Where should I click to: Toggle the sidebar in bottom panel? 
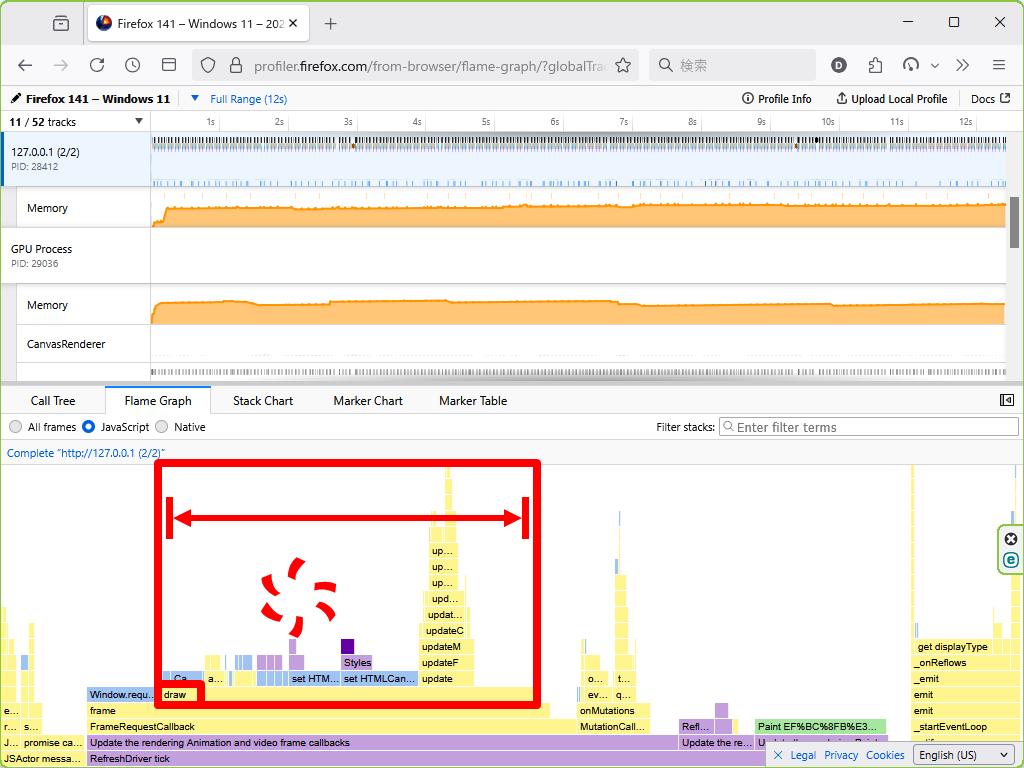click(x=1007, y=400)
